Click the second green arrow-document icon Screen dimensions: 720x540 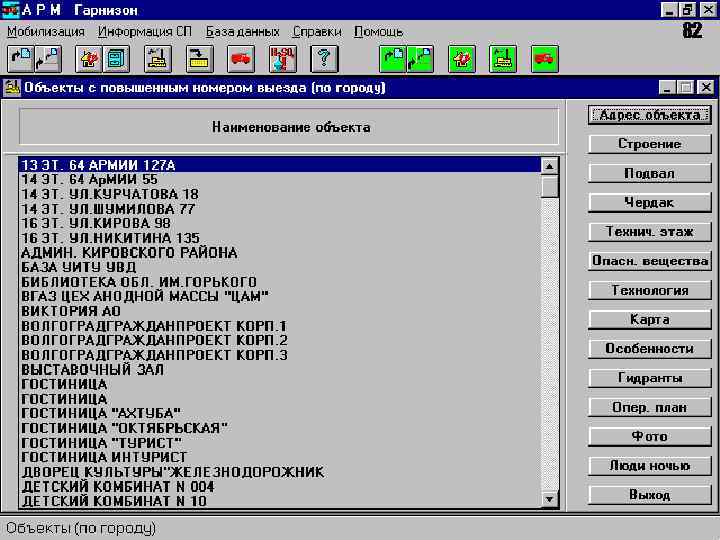pyautogui.click(x=421, y=59)
